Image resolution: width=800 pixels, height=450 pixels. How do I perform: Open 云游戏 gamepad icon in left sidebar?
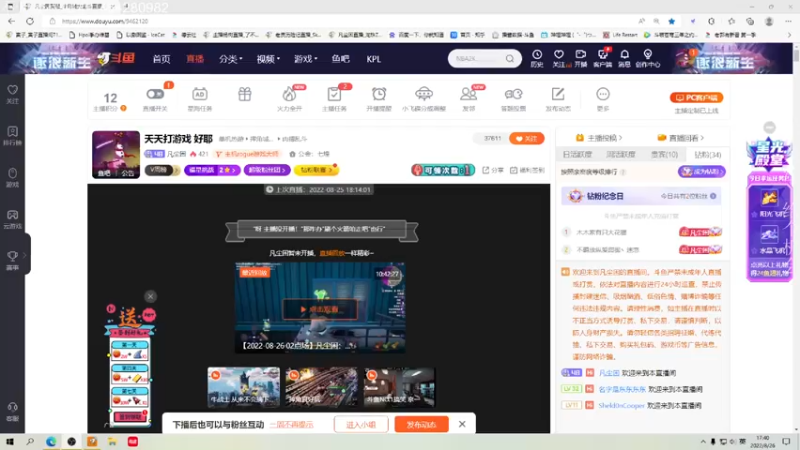[12, 219]
